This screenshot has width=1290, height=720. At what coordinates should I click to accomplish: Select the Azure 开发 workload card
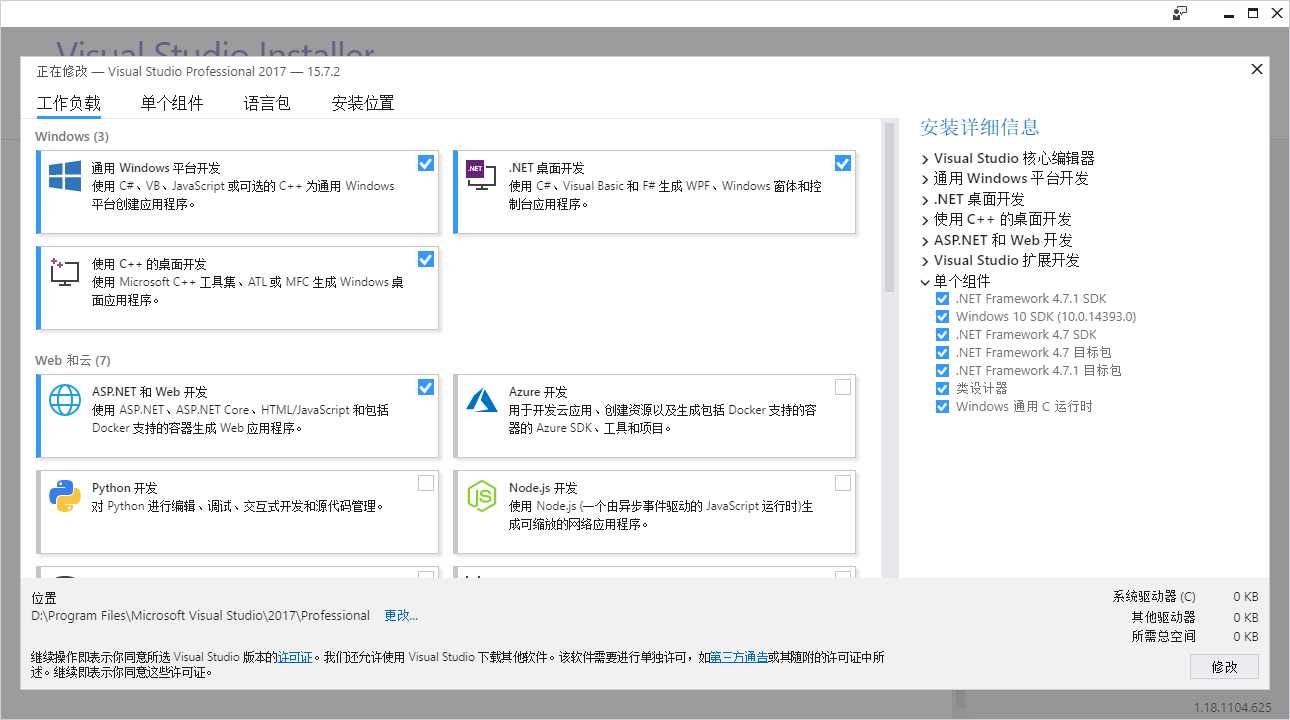[655, 416]
